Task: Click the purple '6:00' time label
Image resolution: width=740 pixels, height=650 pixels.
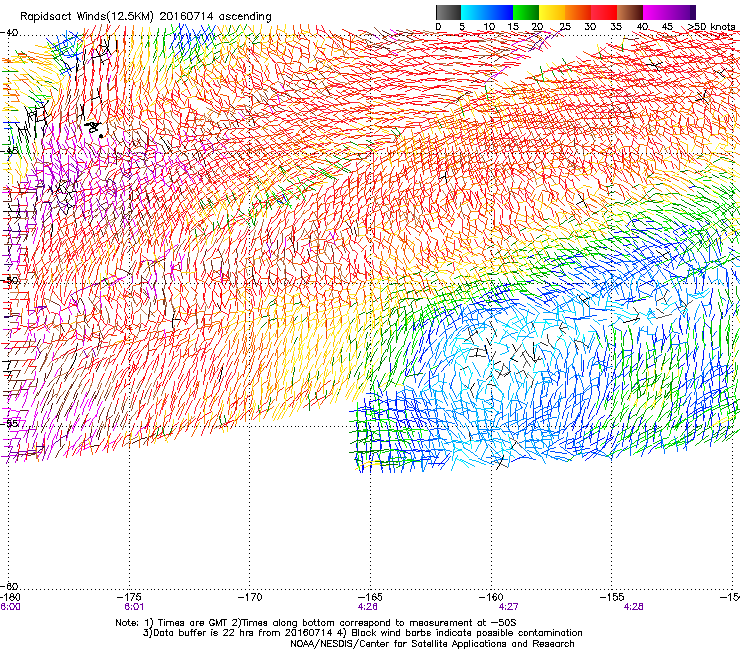Action: tap(10, 607)
